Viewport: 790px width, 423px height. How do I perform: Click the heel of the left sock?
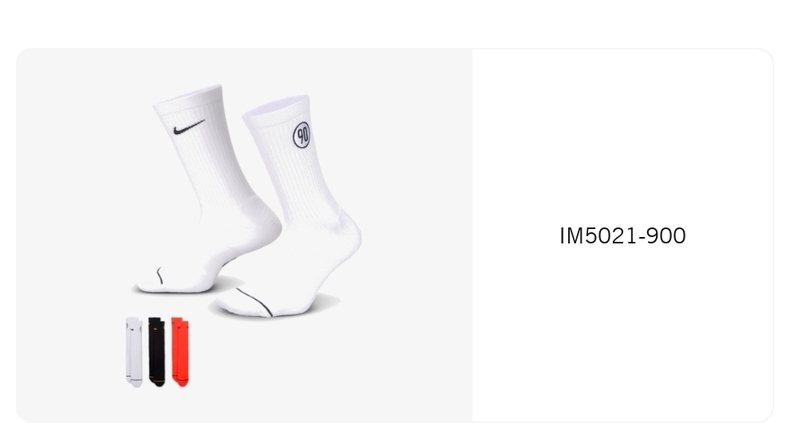pyautogui.click(x=265, y=224)
